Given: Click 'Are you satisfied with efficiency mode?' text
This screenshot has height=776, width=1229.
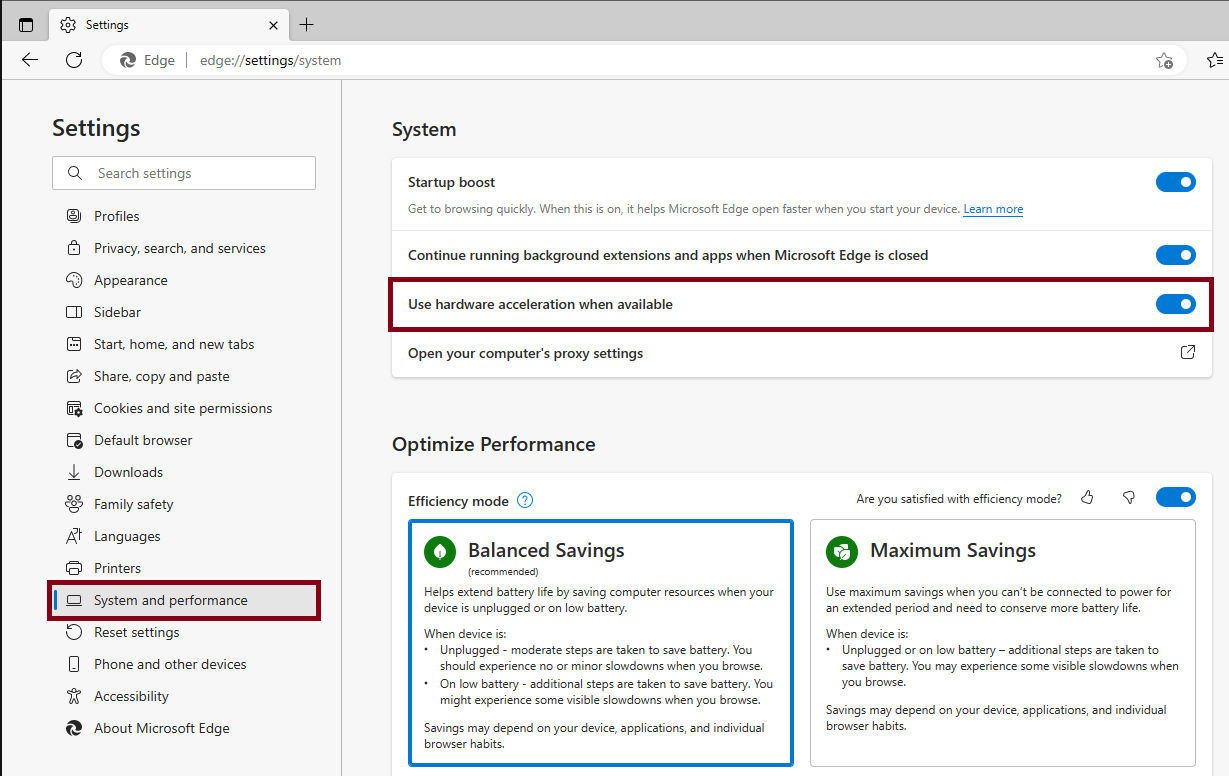Looking at the screenshot, I should [x=959, y=498].
